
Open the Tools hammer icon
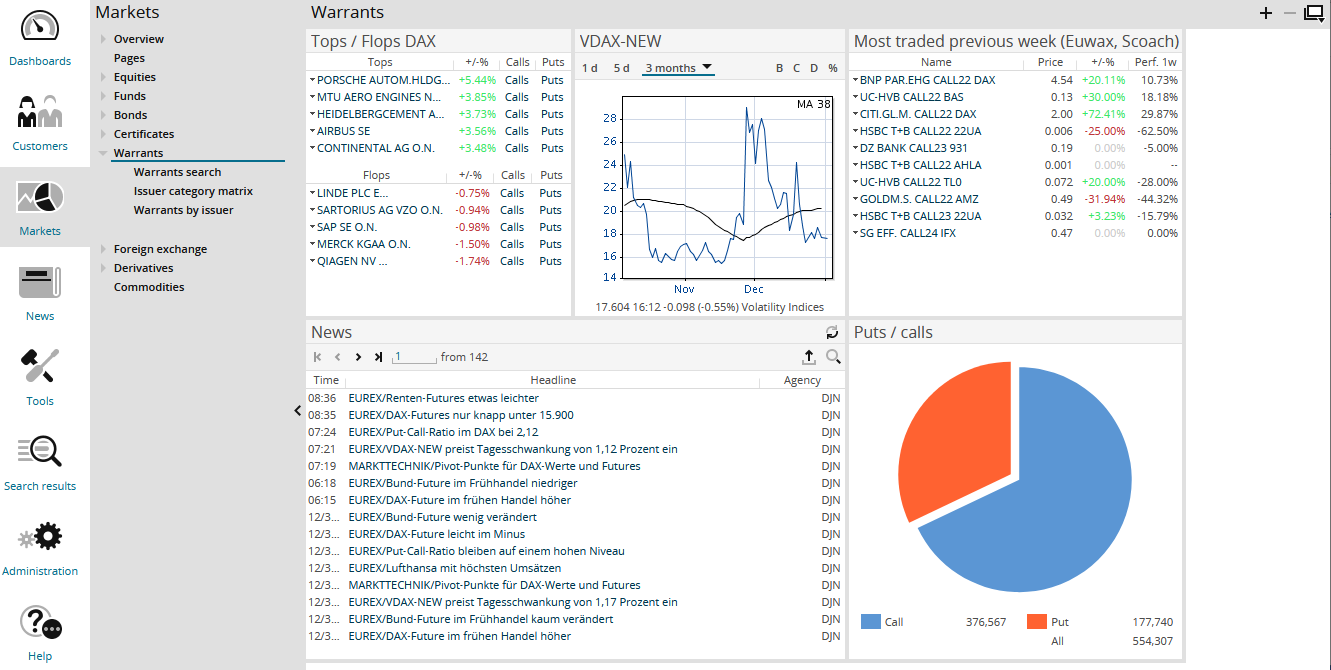pos(40,368)
